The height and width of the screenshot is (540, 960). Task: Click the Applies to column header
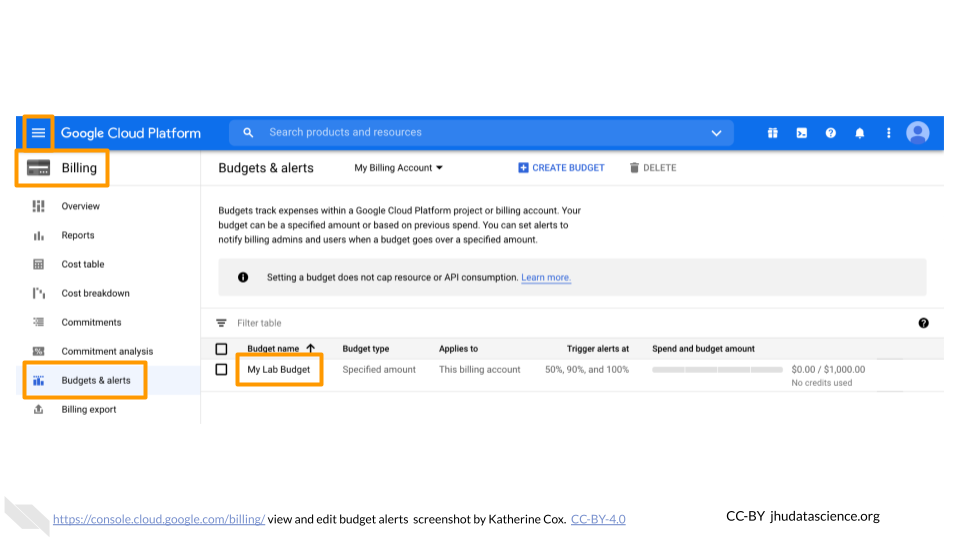point(458,349)
